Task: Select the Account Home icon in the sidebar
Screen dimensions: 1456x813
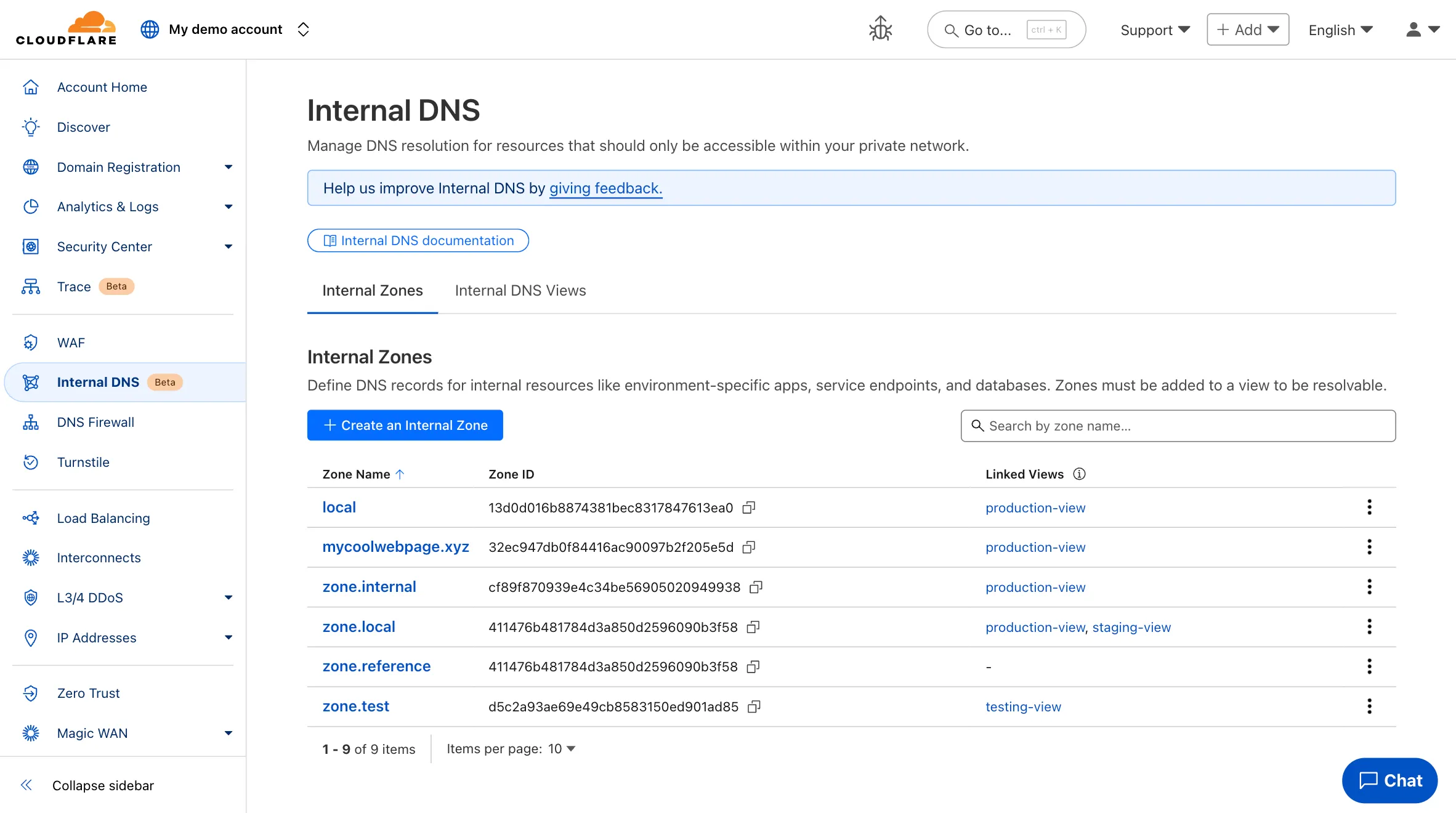Action: click(31, 87)
